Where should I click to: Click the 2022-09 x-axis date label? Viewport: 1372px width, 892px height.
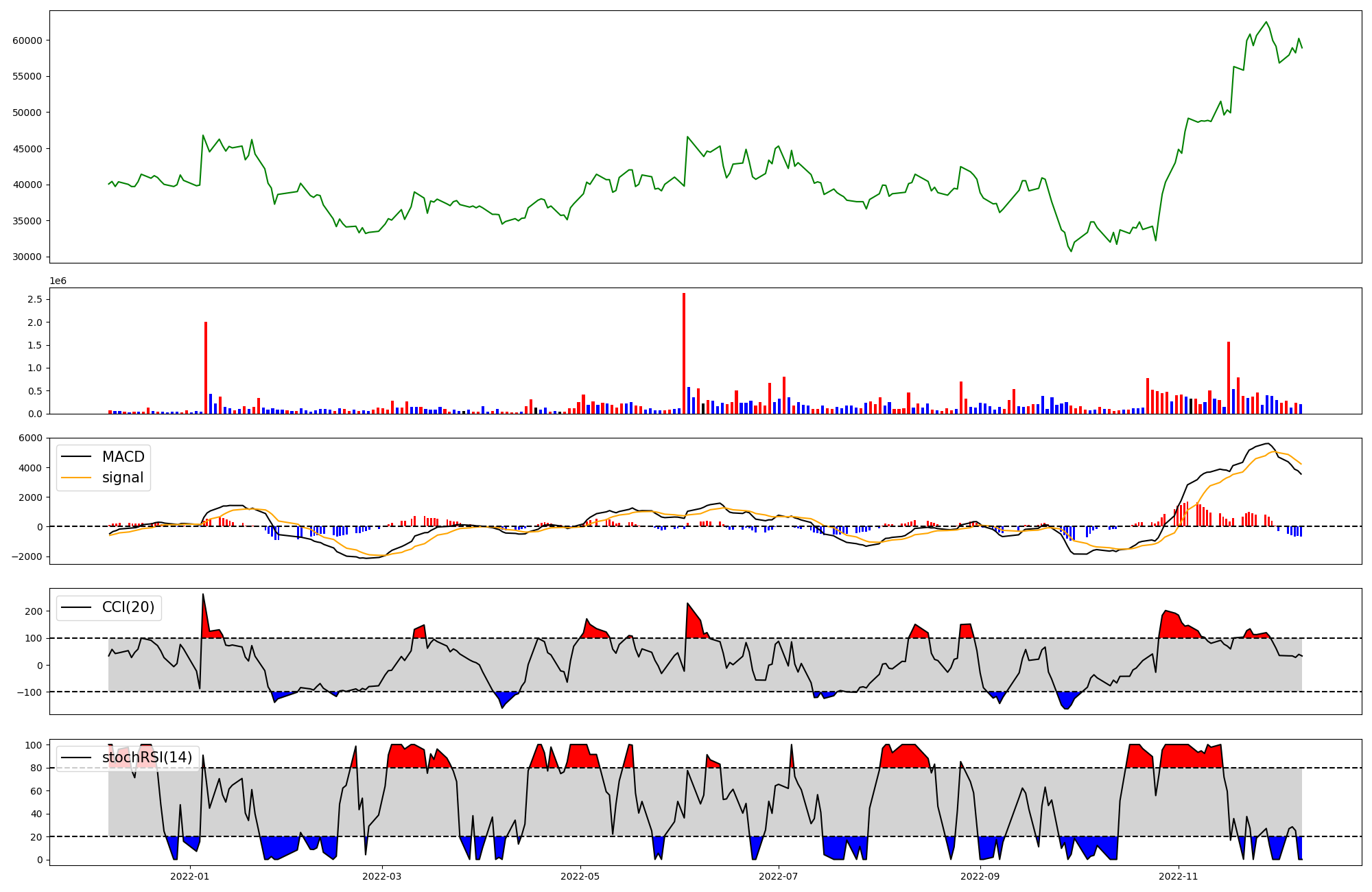pyautogui.click(x=980, y=876)
